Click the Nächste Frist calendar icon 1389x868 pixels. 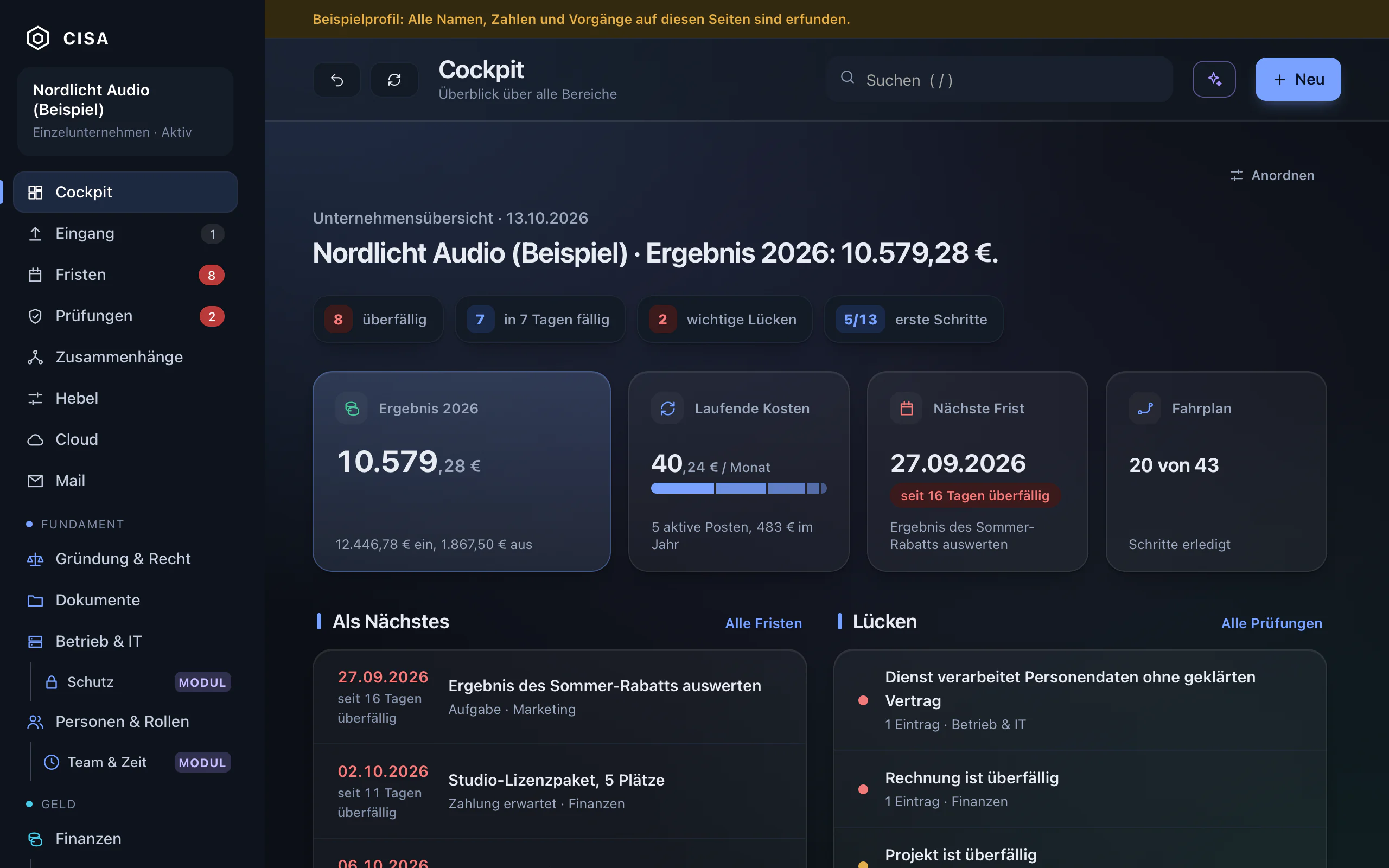(x=906, y=408)
